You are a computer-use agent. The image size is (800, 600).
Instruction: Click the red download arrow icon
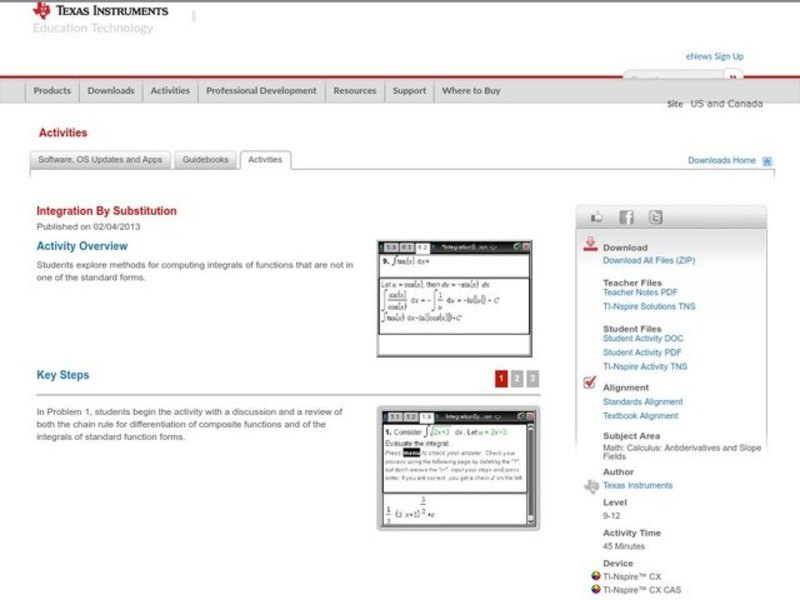[590, 244]
